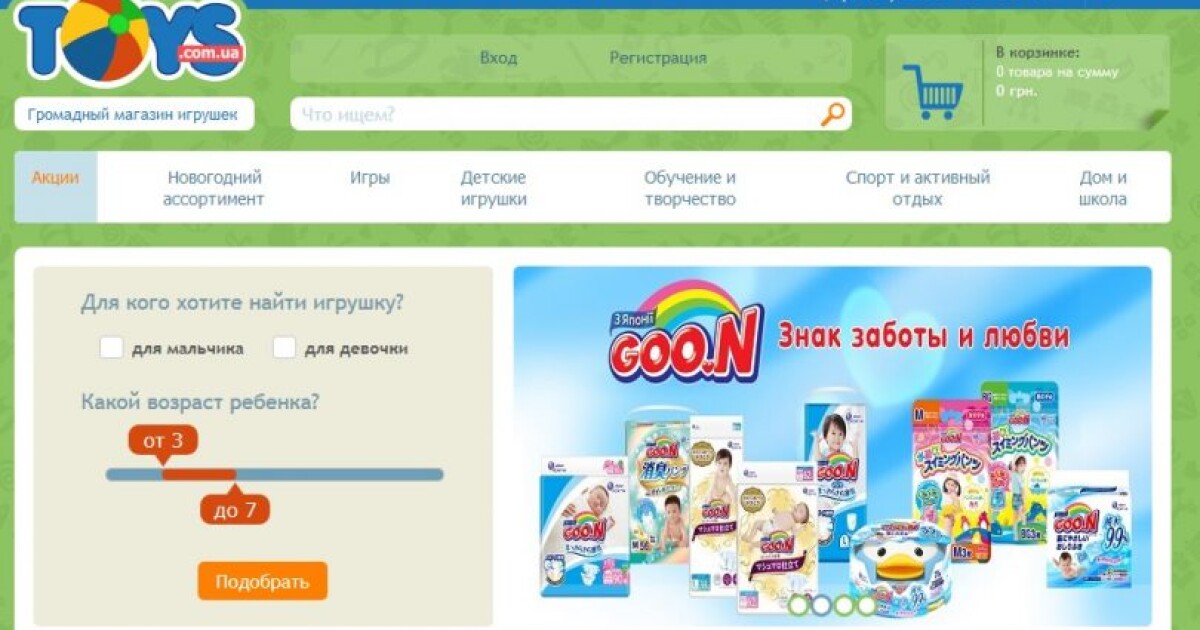Screen dimensions: 1200x630
Task: Select the fourth banner carousel dot
Action: [x=866, y=605]
